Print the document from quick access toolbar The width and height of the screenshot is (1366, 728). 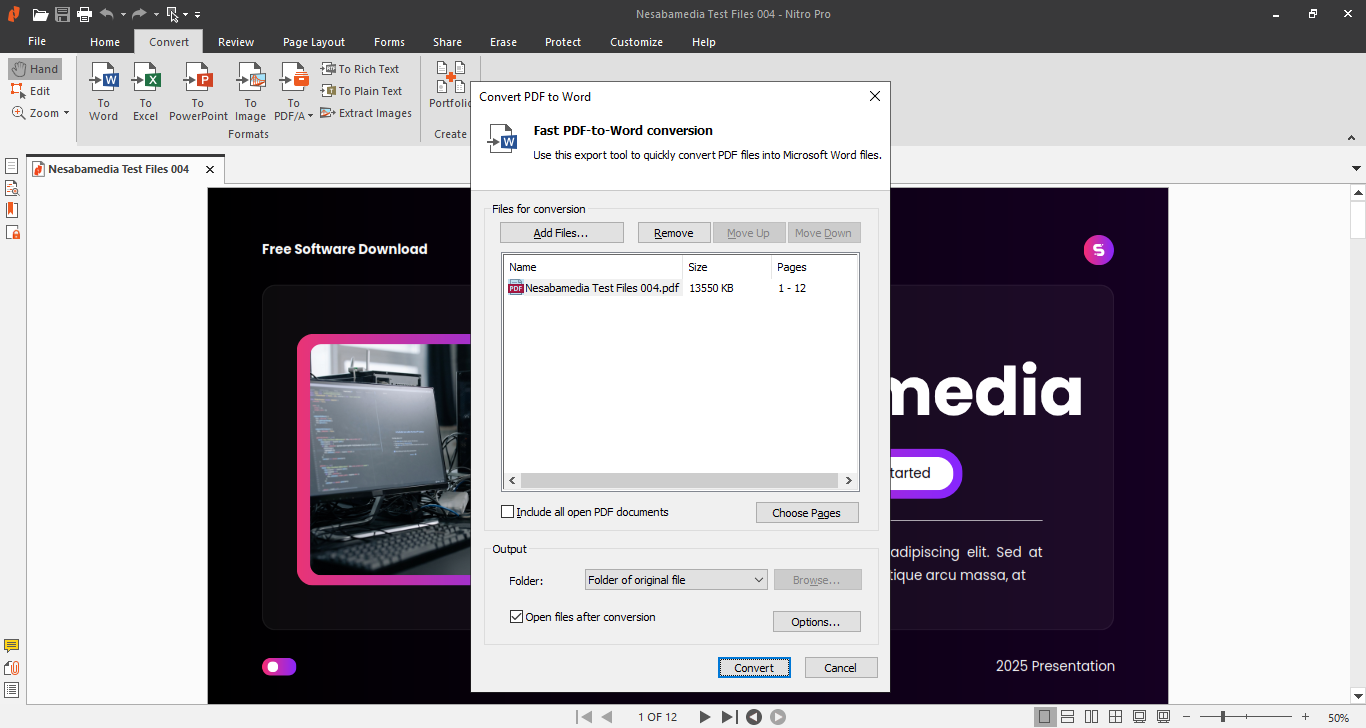[x=85, y=14]
